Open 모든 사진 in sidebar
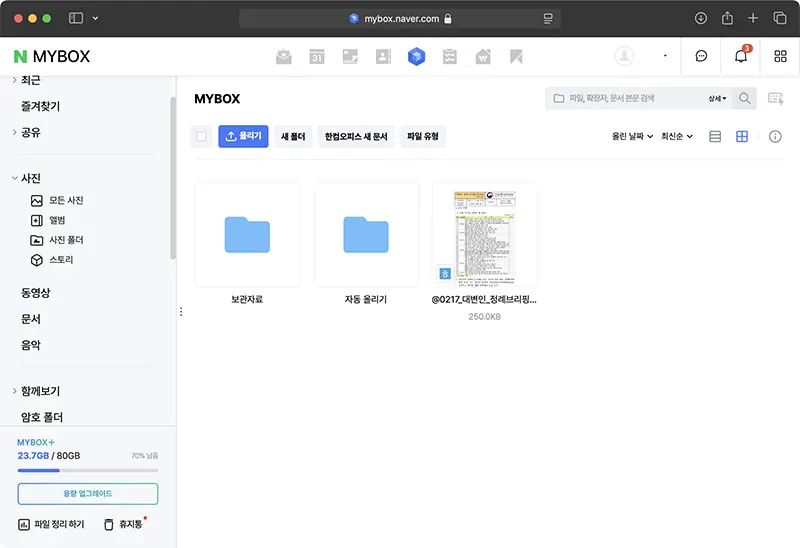The height and width of the screenshot is (548, 800). click(x=57, y=201)
